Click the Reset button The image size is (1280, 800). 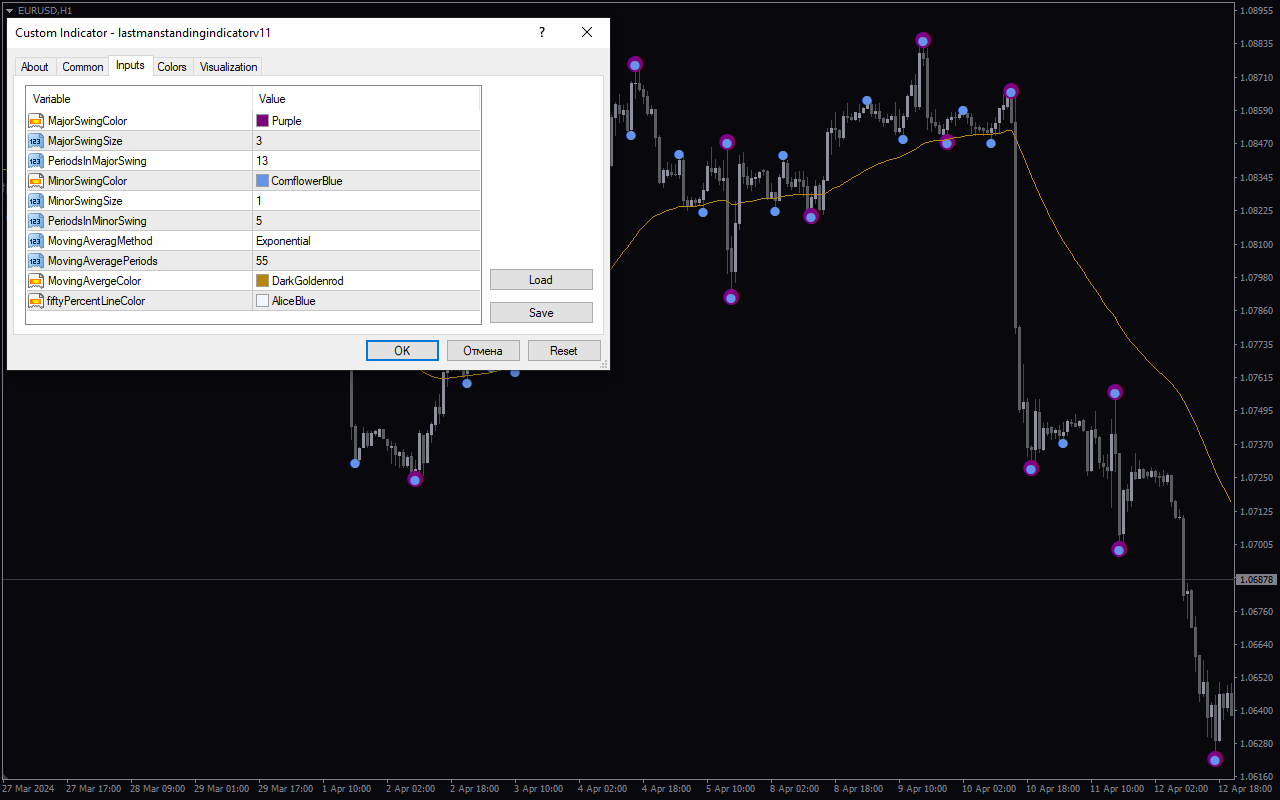[x=564, y=351]
